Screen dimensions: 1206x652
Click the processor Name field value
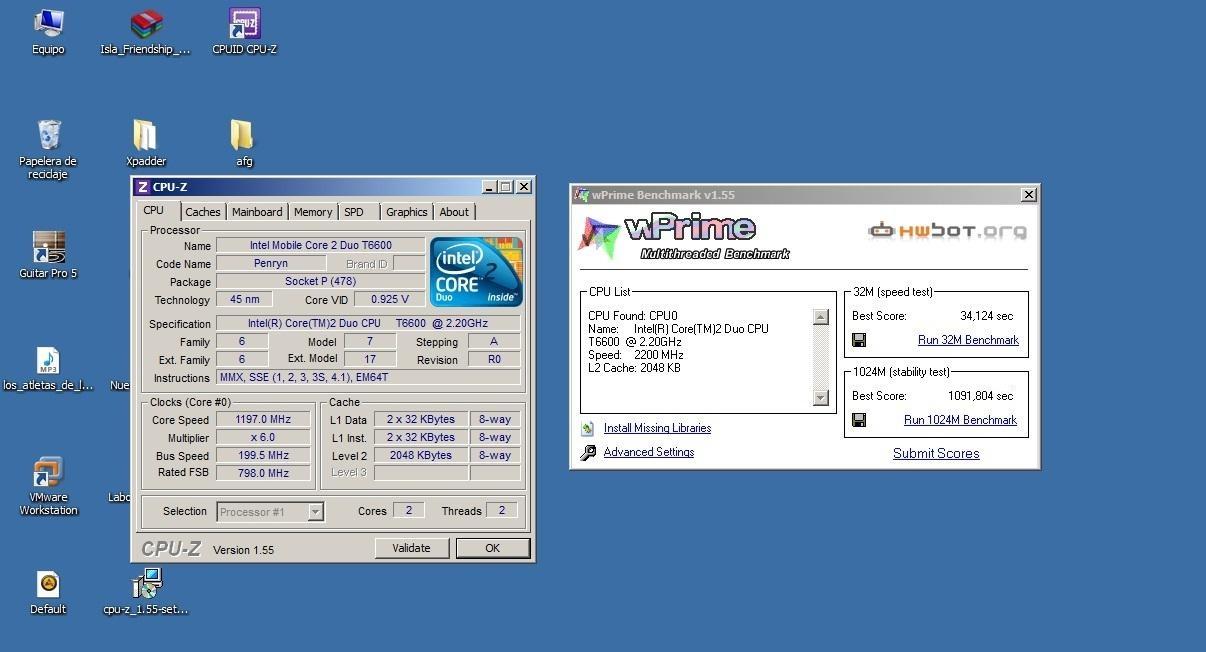point(320,245)
